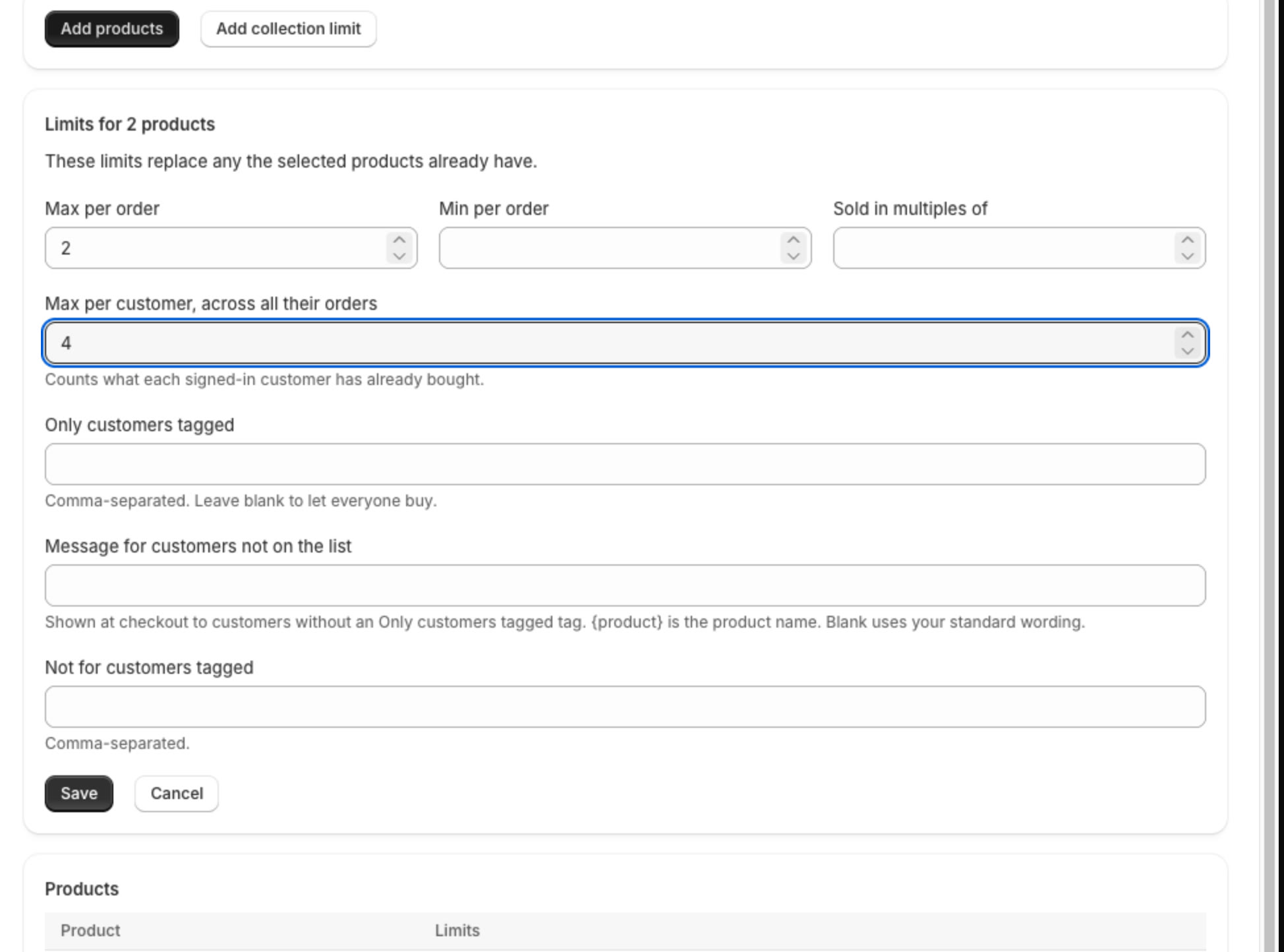Viewport: 1284px width, 952px height.
Task: Decrease Max per order value
Action: click(399, 256)
